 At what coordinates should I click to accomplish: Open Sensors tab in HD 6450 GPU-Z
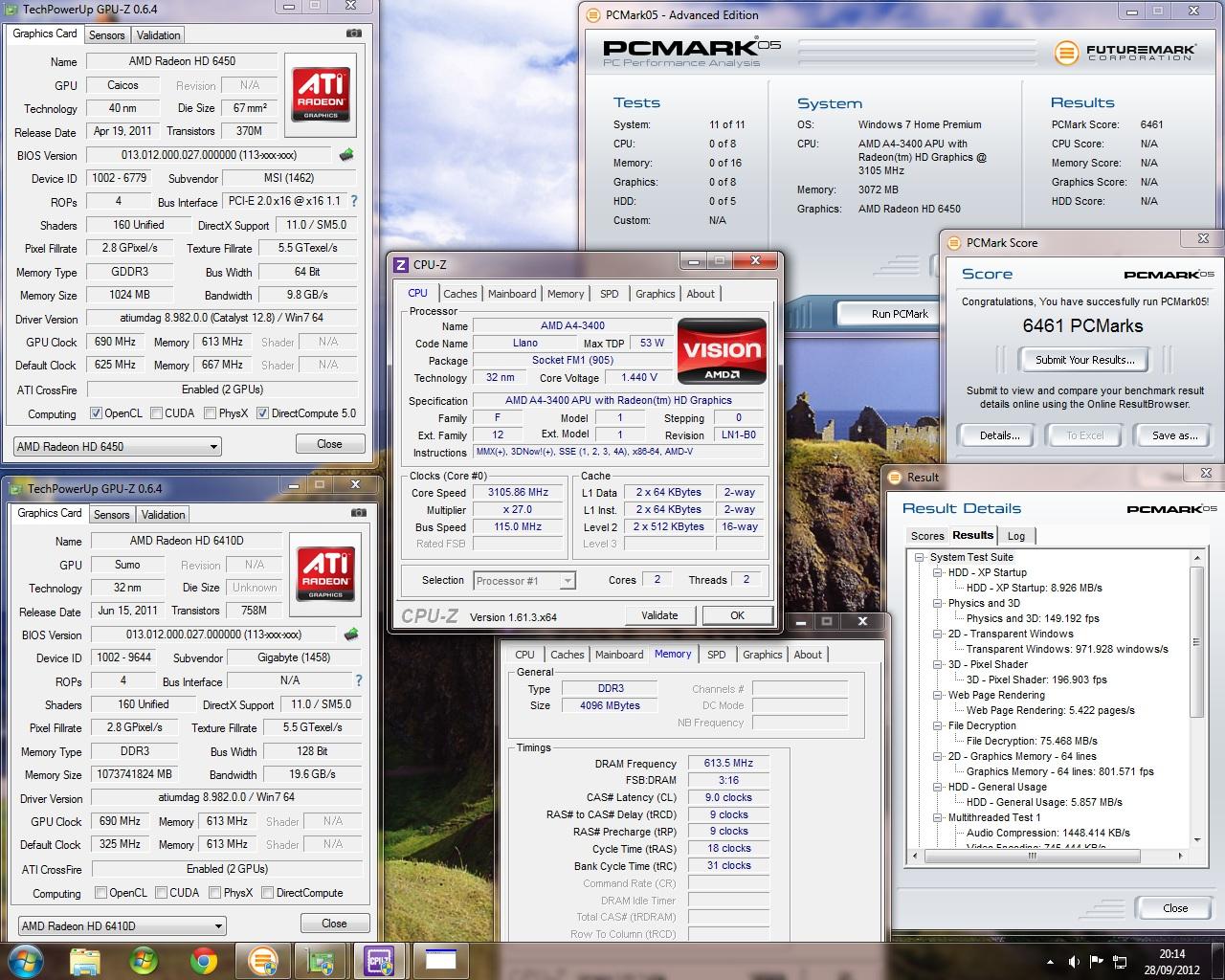coord(106,34)
